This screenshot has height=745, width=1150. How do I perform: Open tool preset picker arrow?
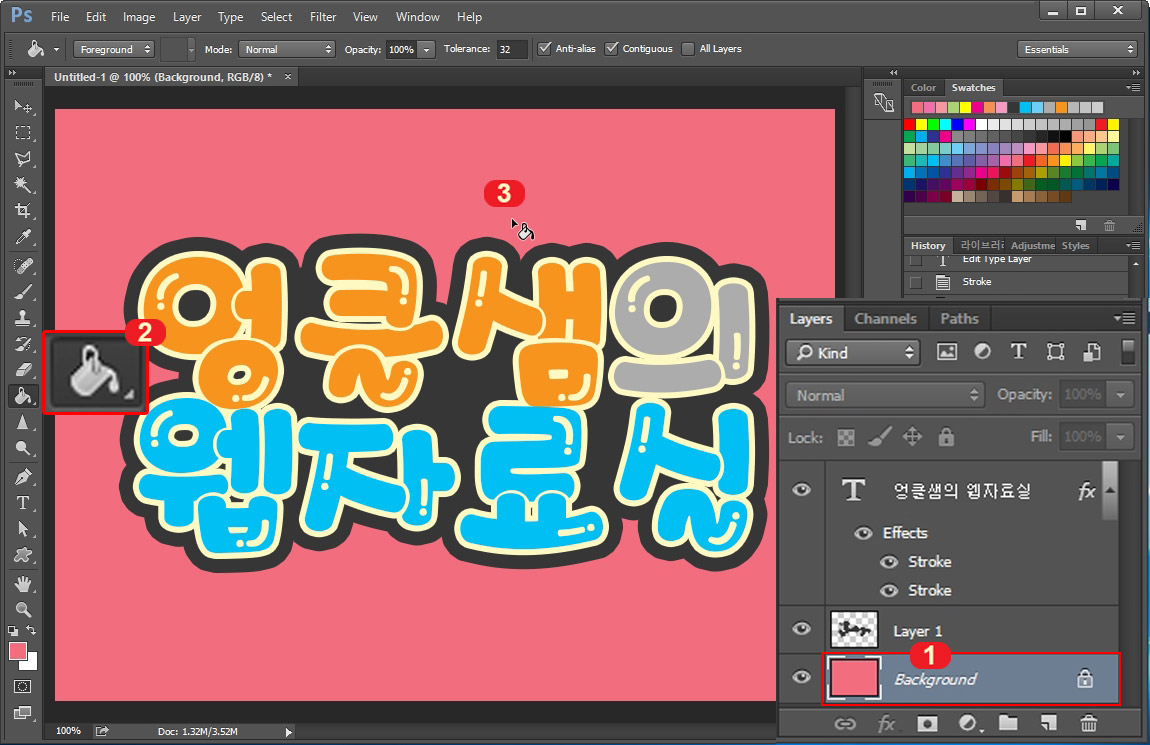pyautogui.click(x=56, y=49)
